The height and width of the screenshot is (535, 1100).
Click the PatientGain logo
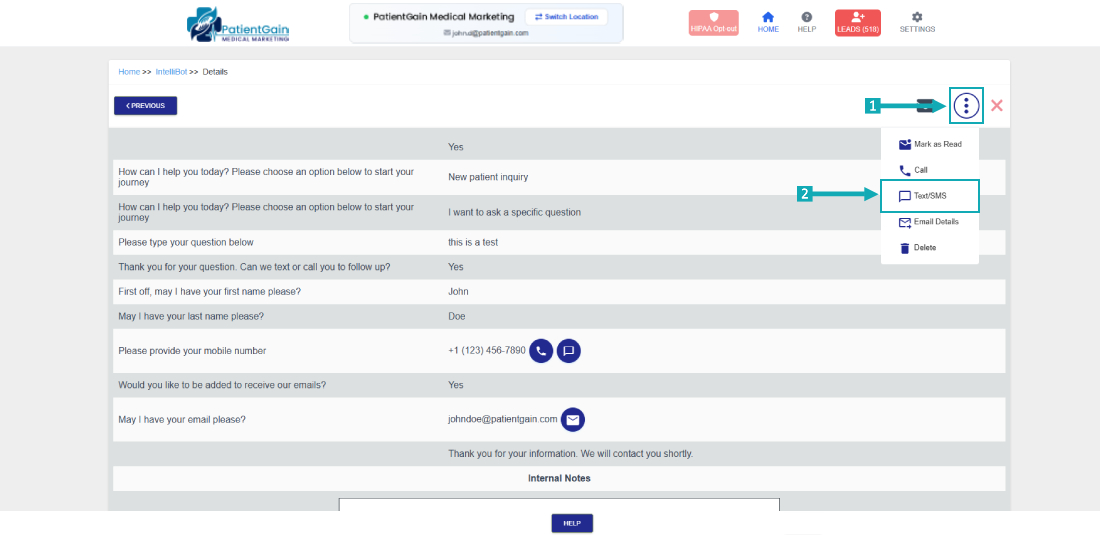tap(238, 25)
